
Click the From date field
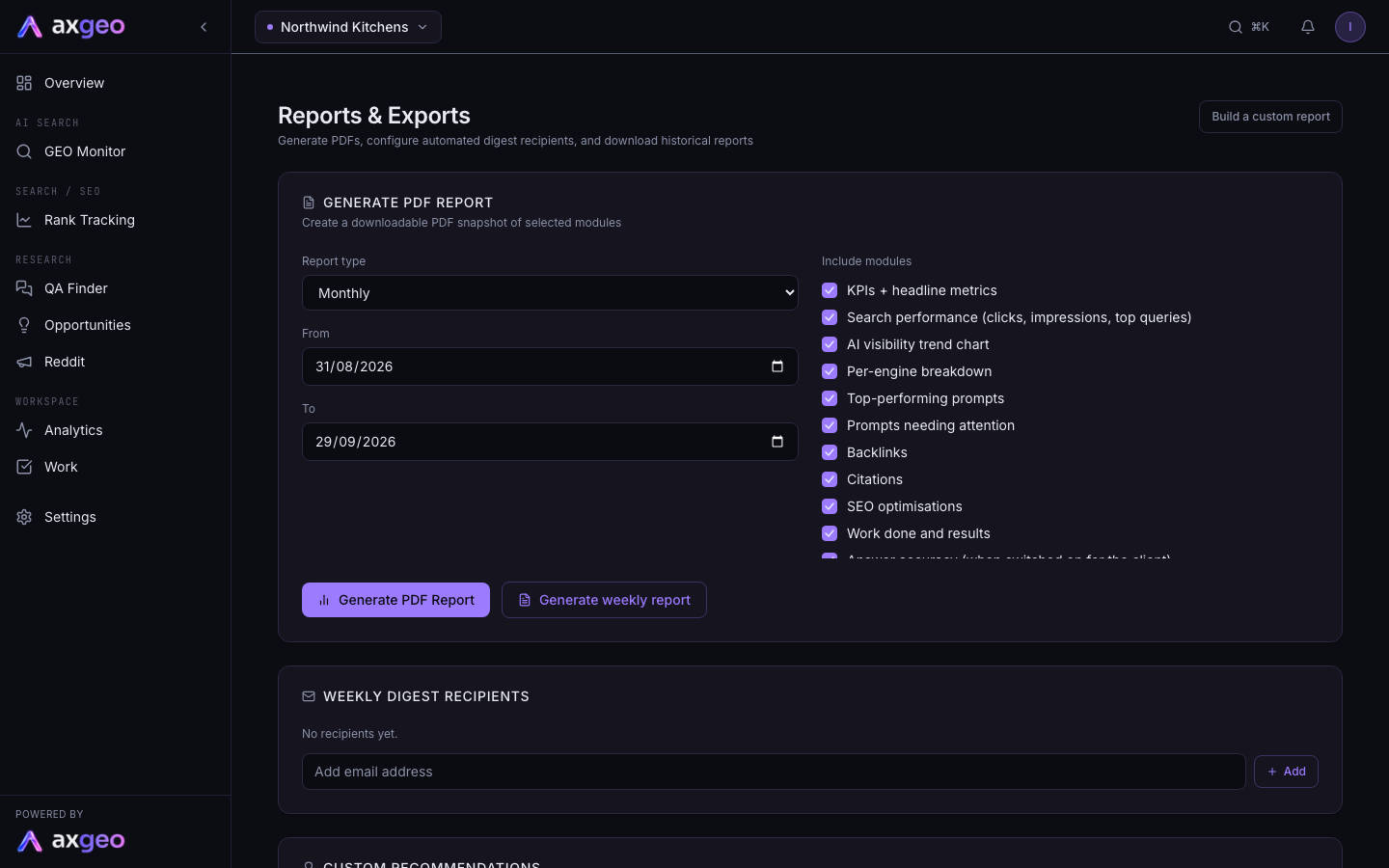click(550, 366)
